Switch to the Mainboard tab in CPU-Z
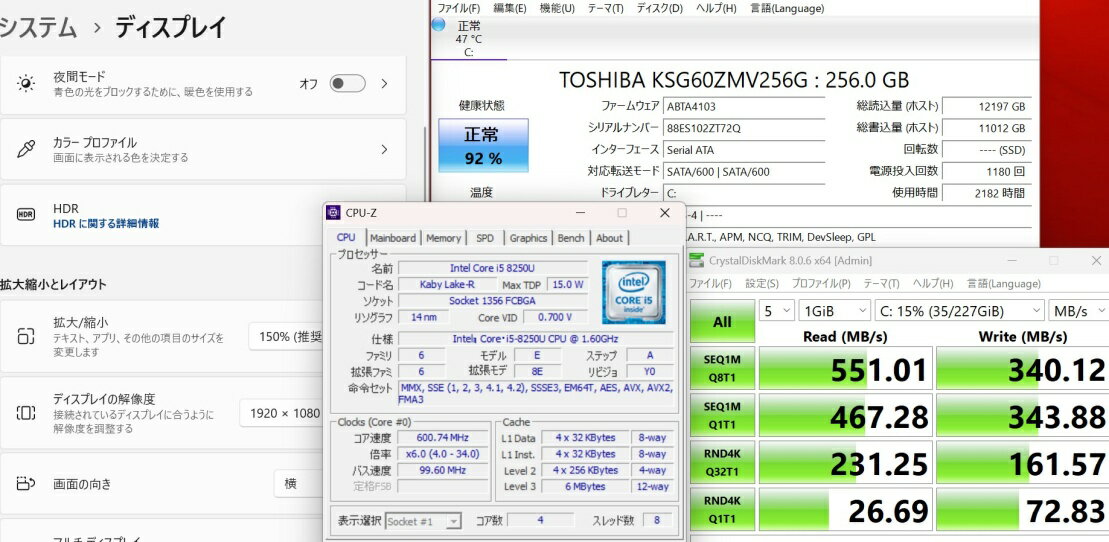The image size is (1109, 542). [392, 238]
